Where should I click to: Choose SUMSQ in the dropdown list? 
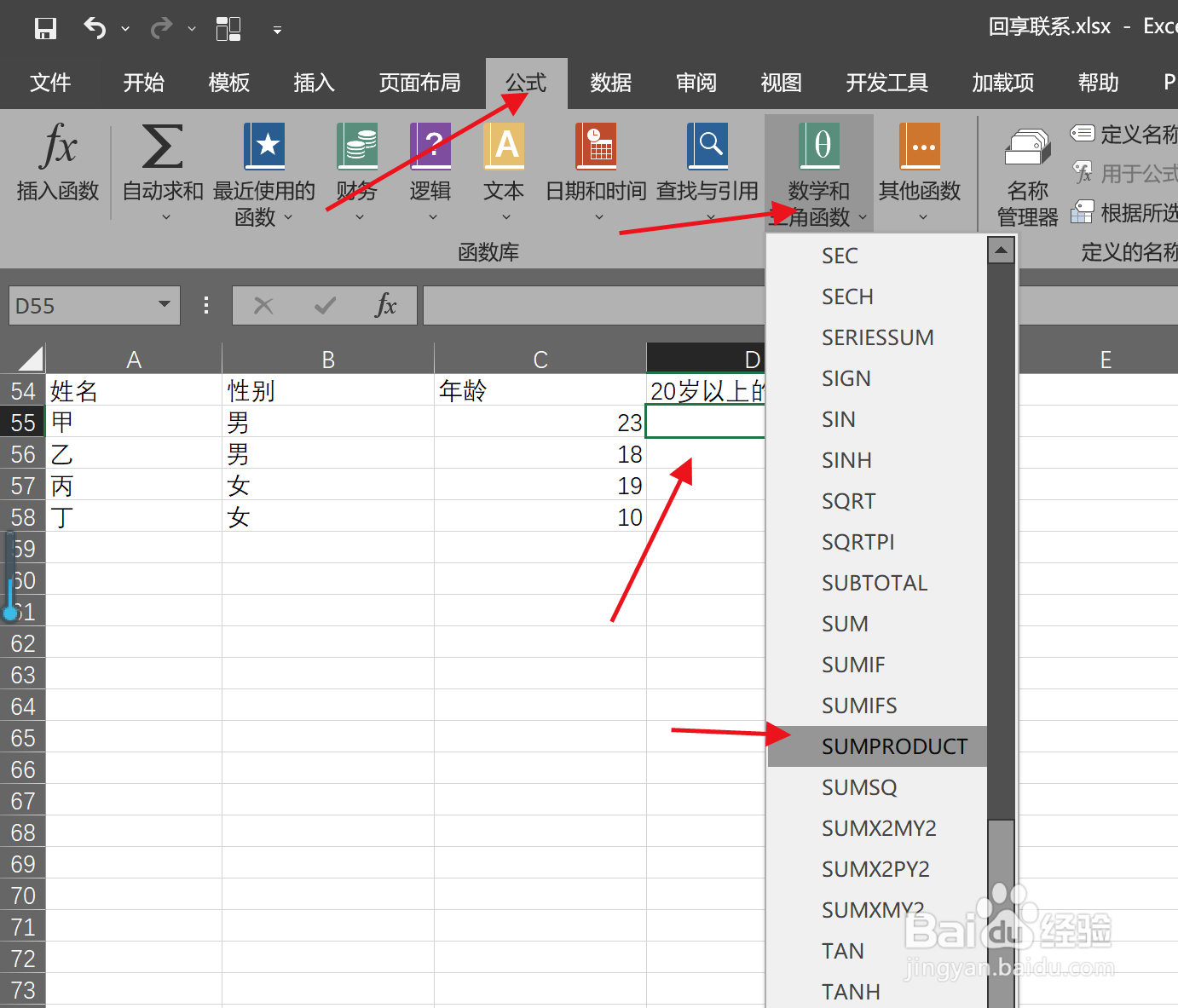pyautogui.click(x=877, y=787)
